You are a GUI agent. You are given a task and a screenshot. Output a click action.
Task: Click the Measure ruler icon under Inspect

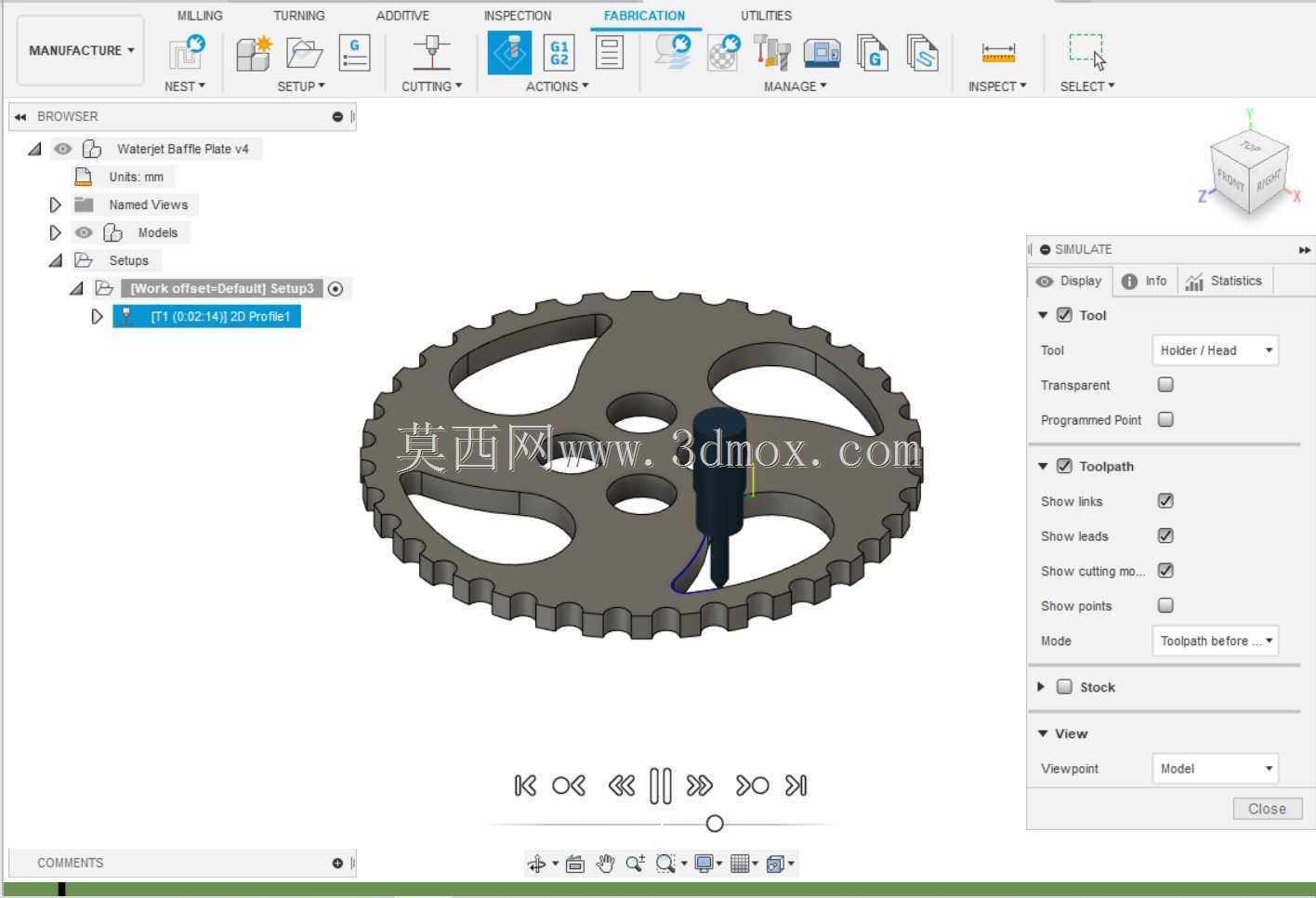click(x=998, y=53)
